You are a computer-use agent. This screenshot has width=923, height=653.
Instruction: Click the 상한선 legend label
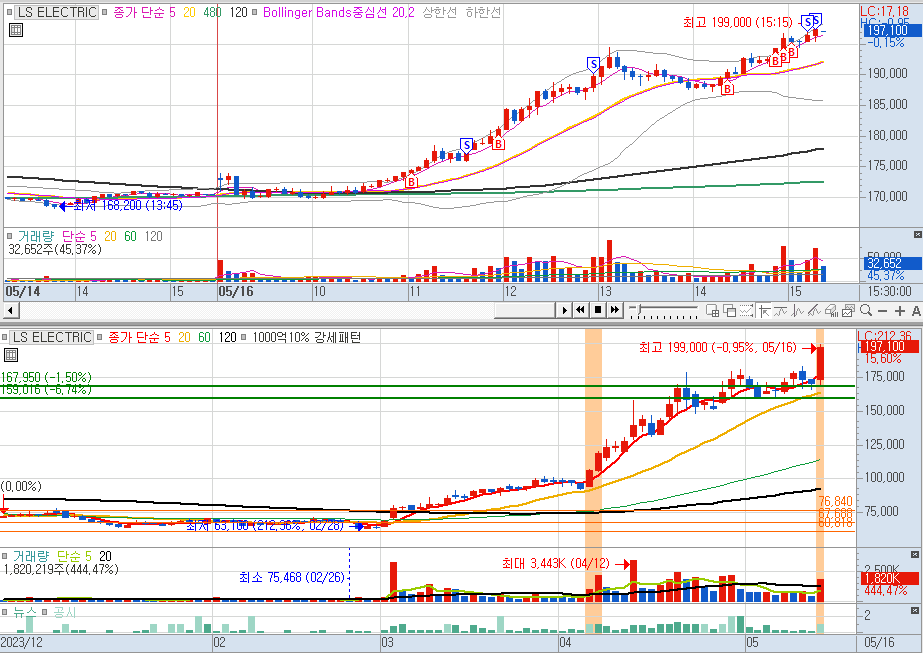(440, 12)
